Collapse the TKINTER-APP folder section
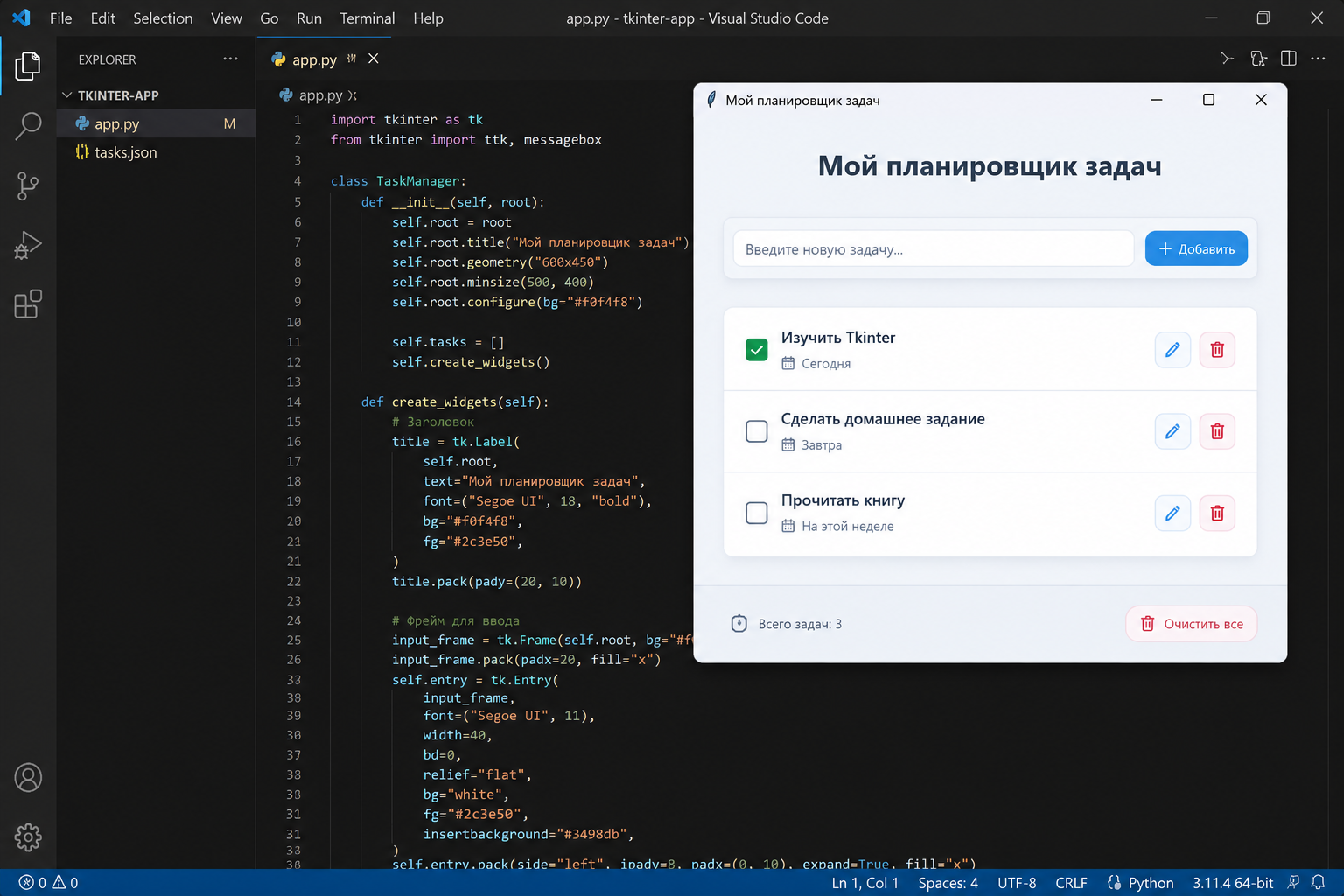The image size is (1344, 896). pyautogui.click(x=118, y=95)
